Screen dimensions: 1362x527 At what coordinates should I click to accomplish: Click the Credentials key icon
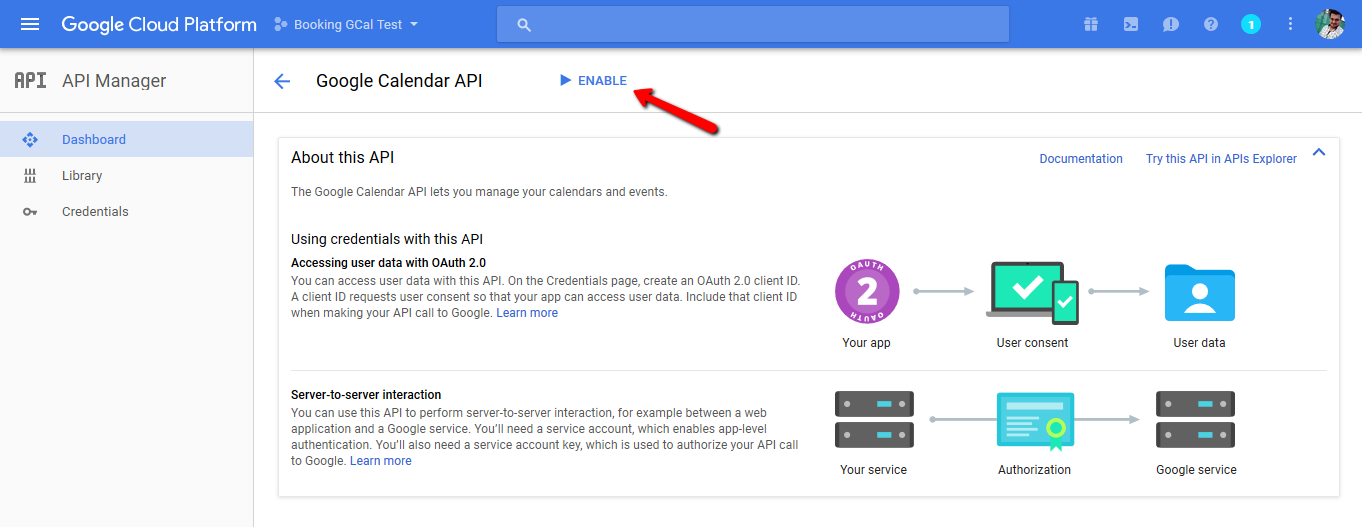click(x=30, y=212)
